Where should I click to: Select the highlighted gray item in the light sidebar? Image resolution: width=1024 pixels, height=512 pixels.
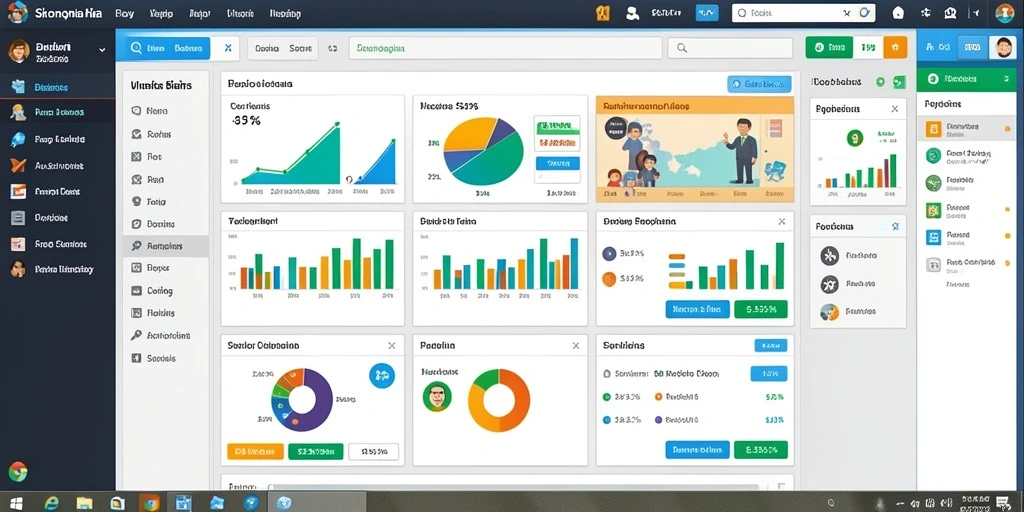click(166, 246)
